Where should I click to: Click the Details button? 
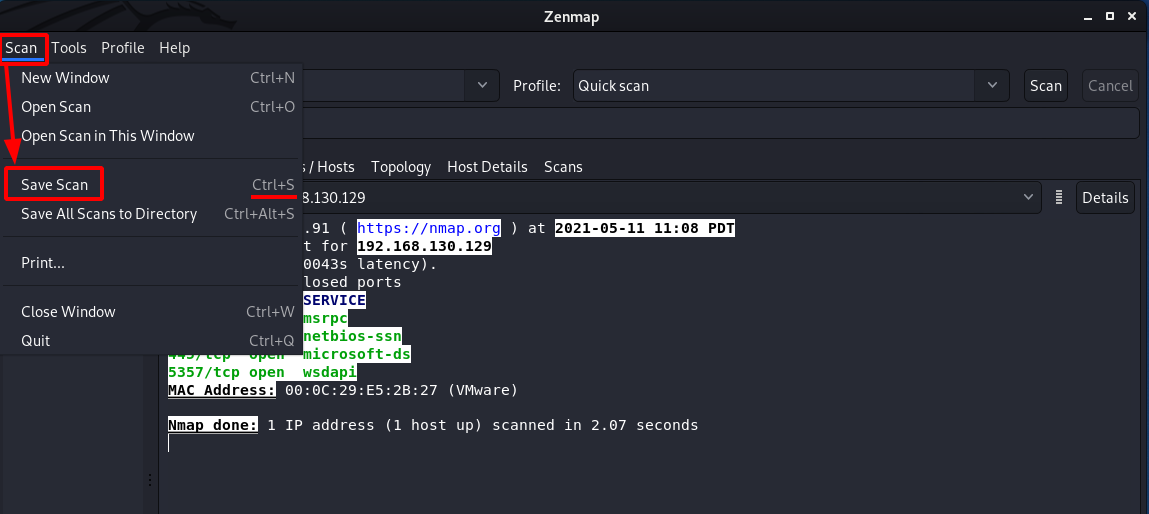point(1105,198)
